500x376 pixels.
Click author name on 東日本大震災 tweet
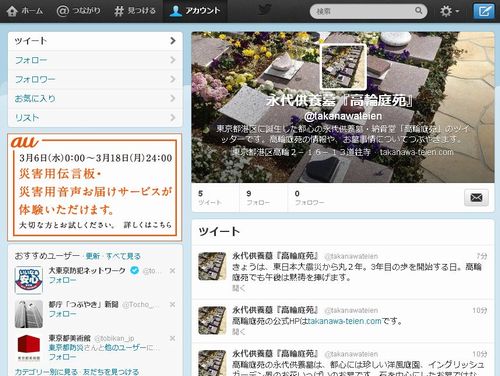pos(275,256)
